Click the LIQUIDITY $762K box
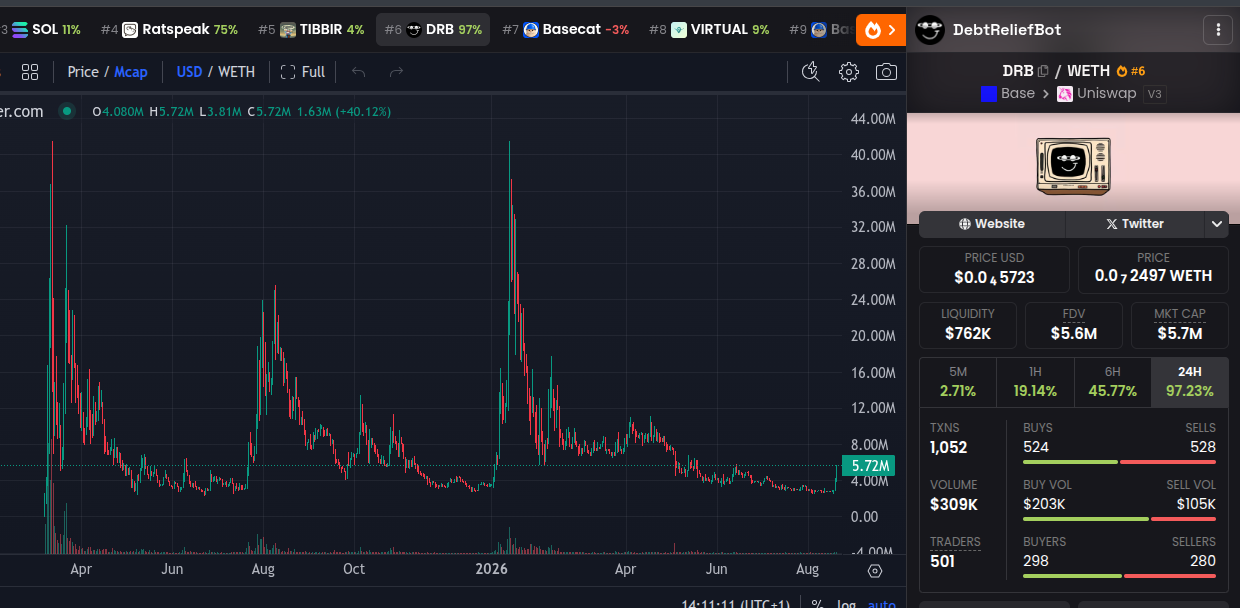 [968, 325]
